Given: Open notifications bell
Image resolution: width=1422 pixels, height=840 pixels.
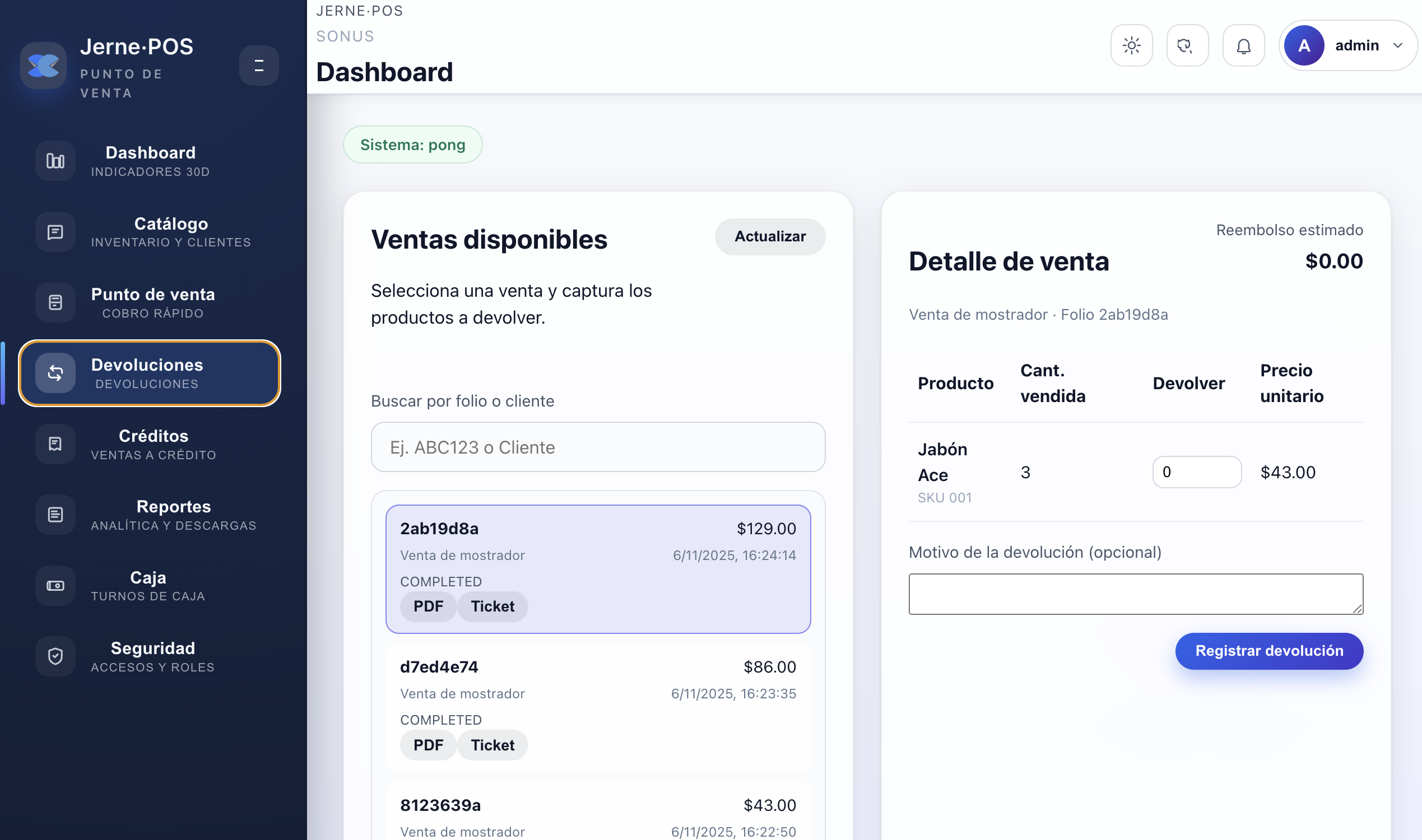Looking at the screenshot, I should point(1244,45).
